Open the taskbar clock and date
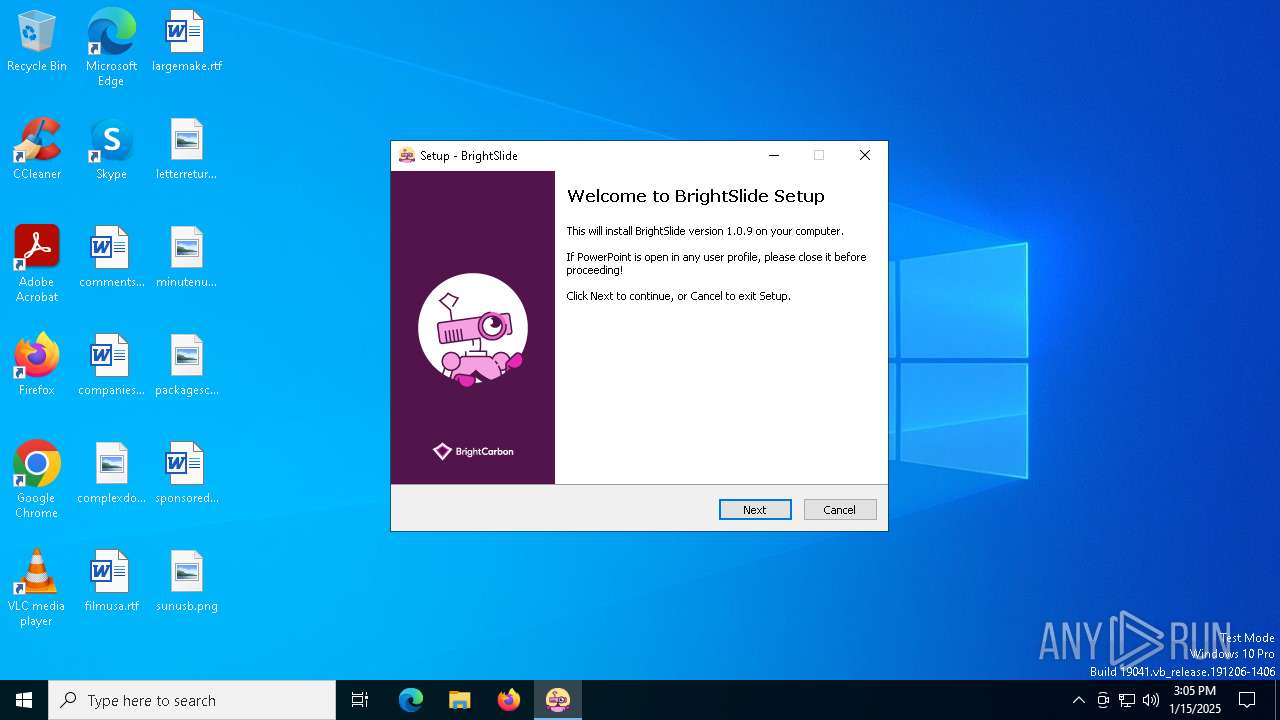 pos(1195,700)
